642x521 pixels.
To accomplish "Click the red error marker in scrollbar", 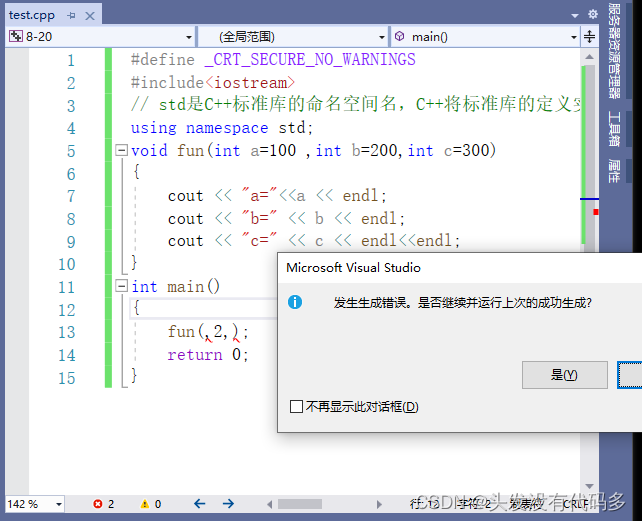I will [x=596, y=212].
